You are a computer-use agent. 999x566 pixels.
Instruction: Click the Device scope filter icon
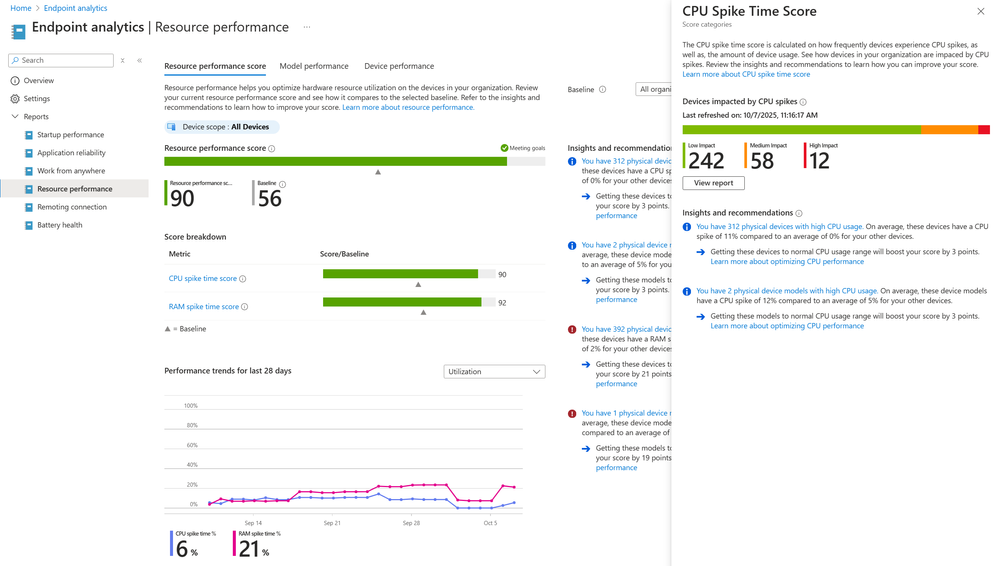click(171, 127)
